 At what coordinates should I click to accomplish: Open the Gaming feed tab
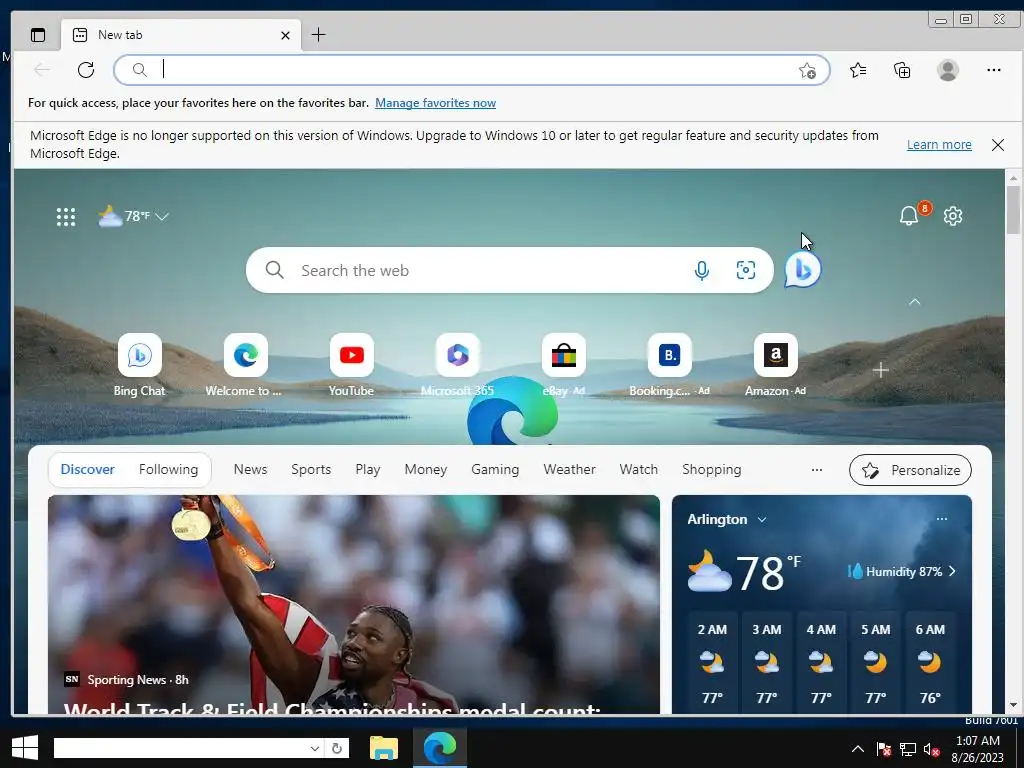click(495, 470)
